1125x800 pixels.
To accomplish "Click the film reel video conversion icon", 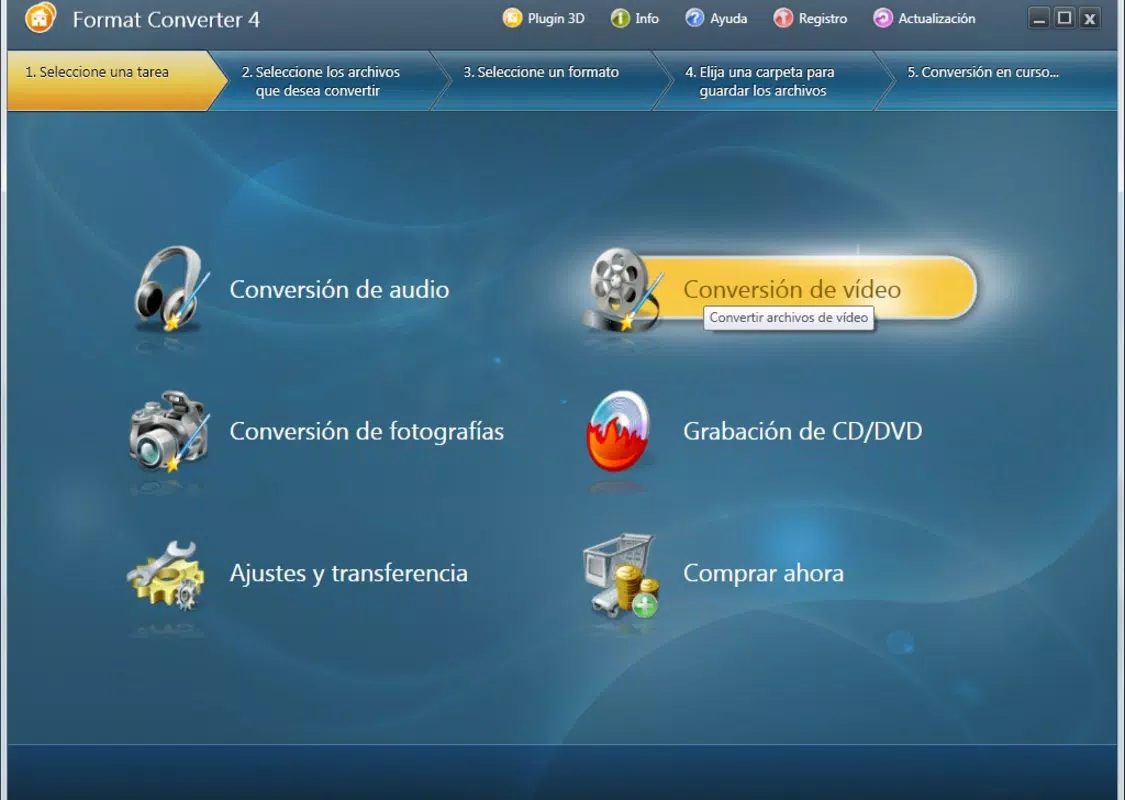I will click(x=623, y=289).
